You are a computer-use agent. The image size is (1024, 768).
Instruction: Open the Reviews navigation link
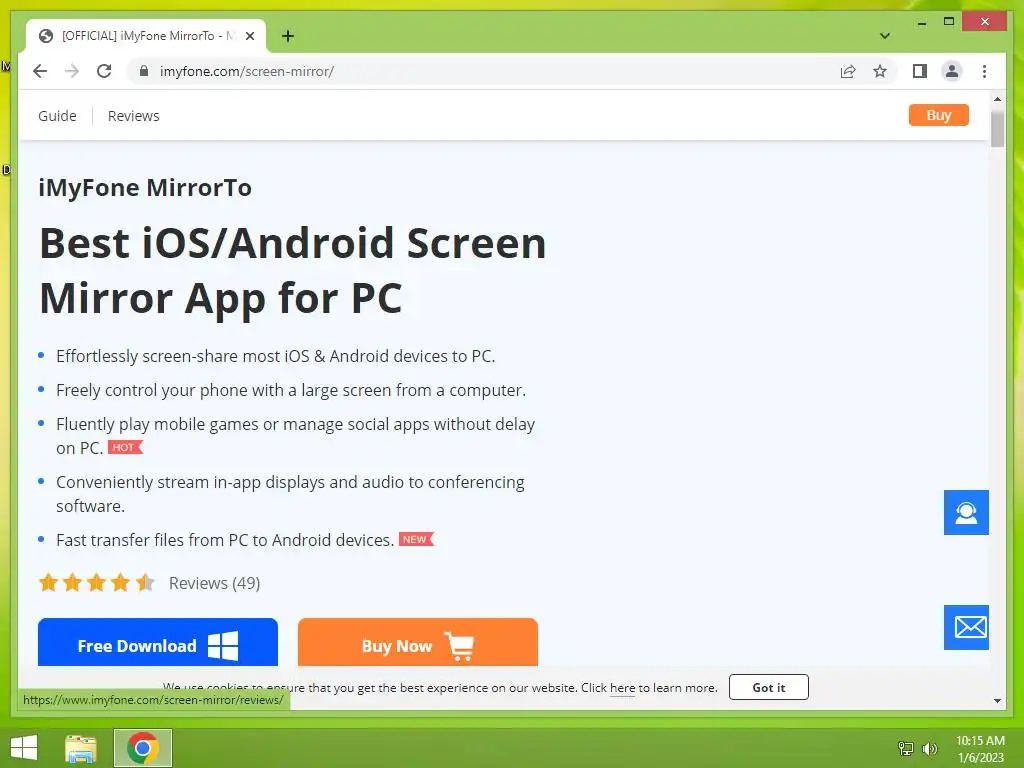point(133,116)
